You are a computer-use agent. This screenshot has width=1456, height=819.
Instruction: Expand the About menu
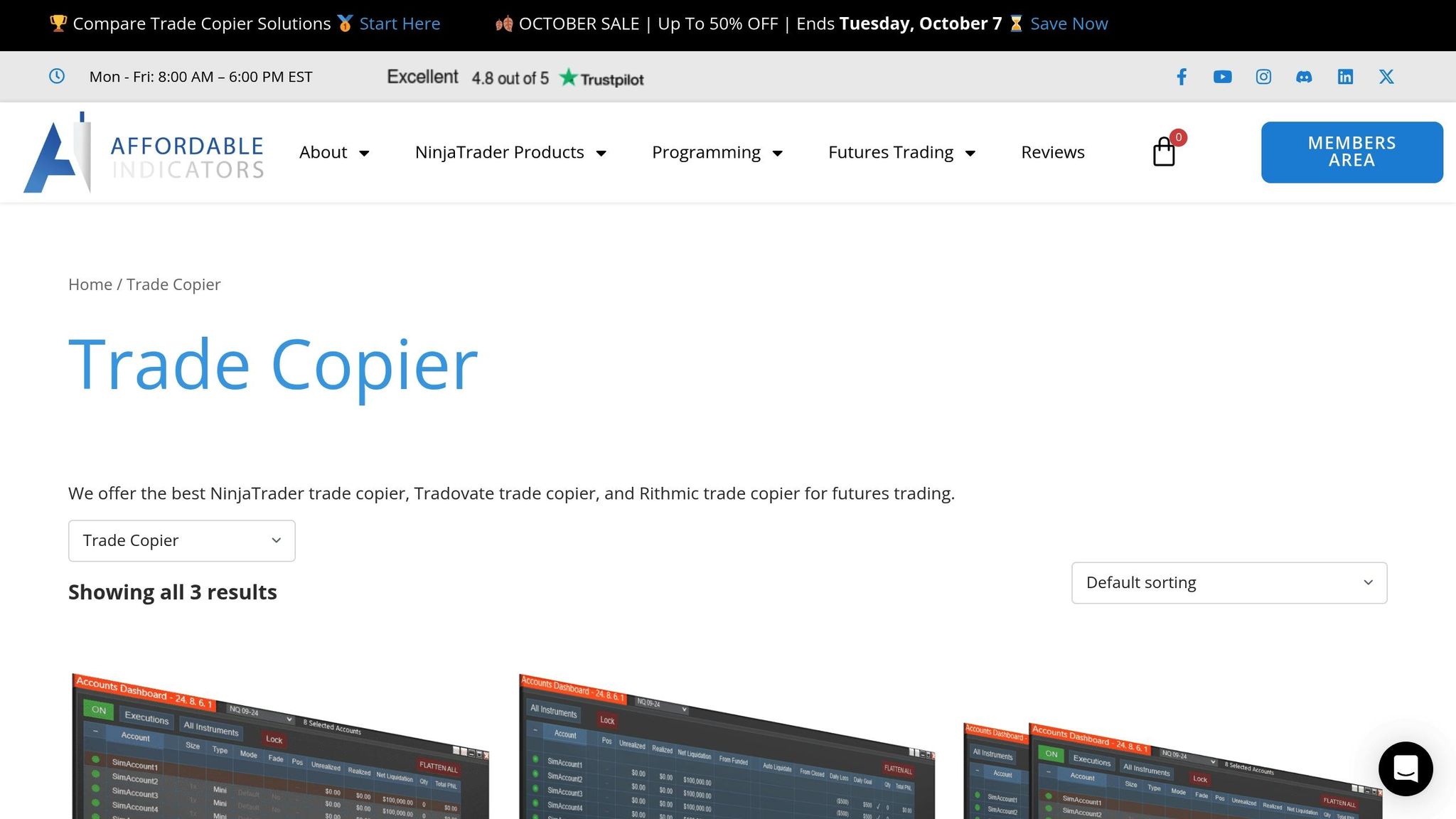(334, 152)
